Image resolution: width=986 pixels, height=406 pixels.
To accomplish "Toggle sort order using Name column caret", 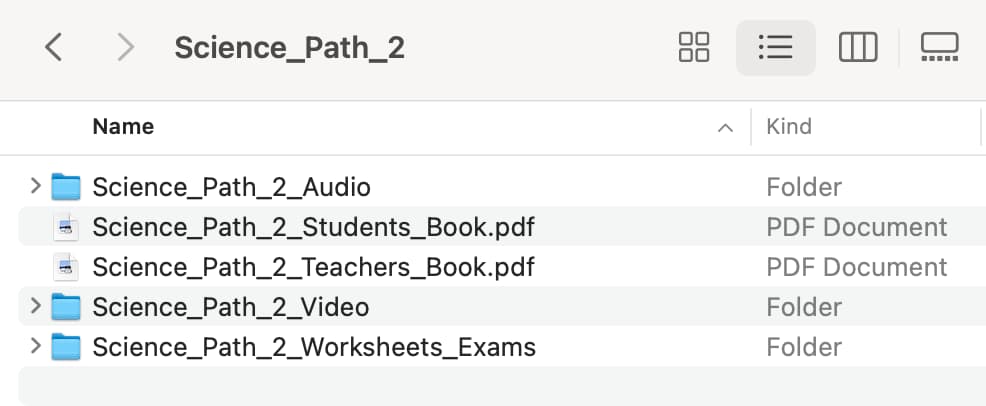I will (725, 128).
